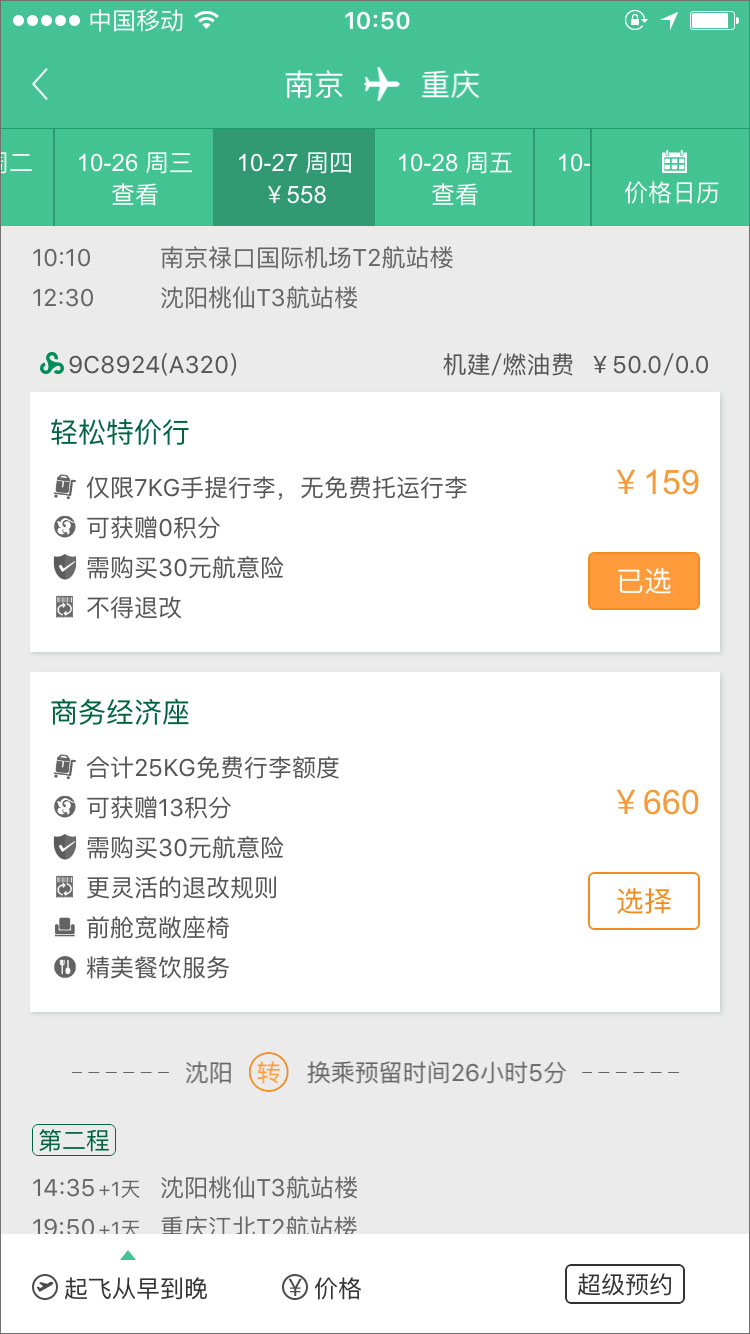Tap the clock icon for departure sorting

(x=44, y=1287)
